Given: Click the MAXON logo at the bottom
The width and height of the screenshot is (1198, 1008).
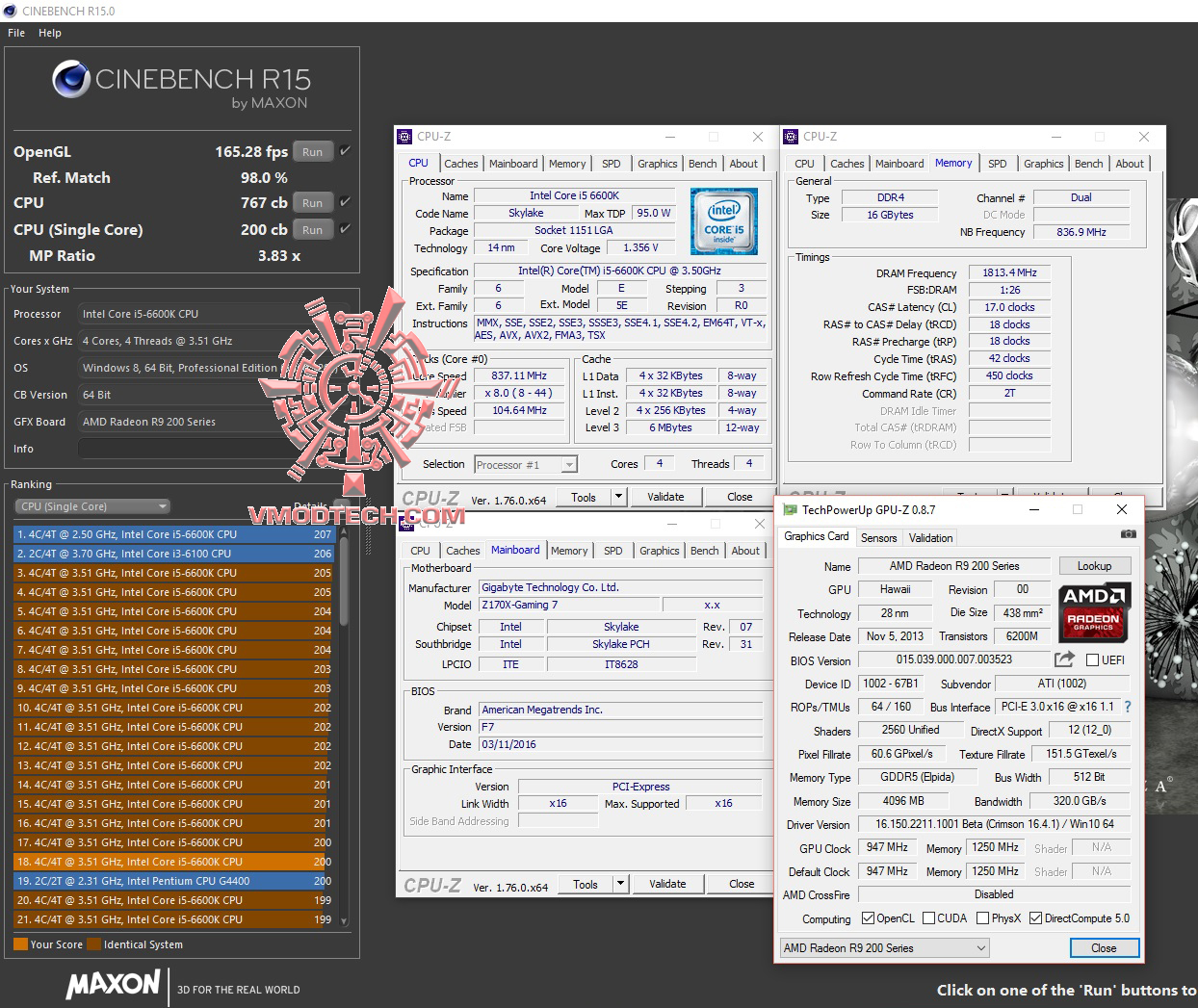Looking at the screenshot, I should (x=113, y=984).
